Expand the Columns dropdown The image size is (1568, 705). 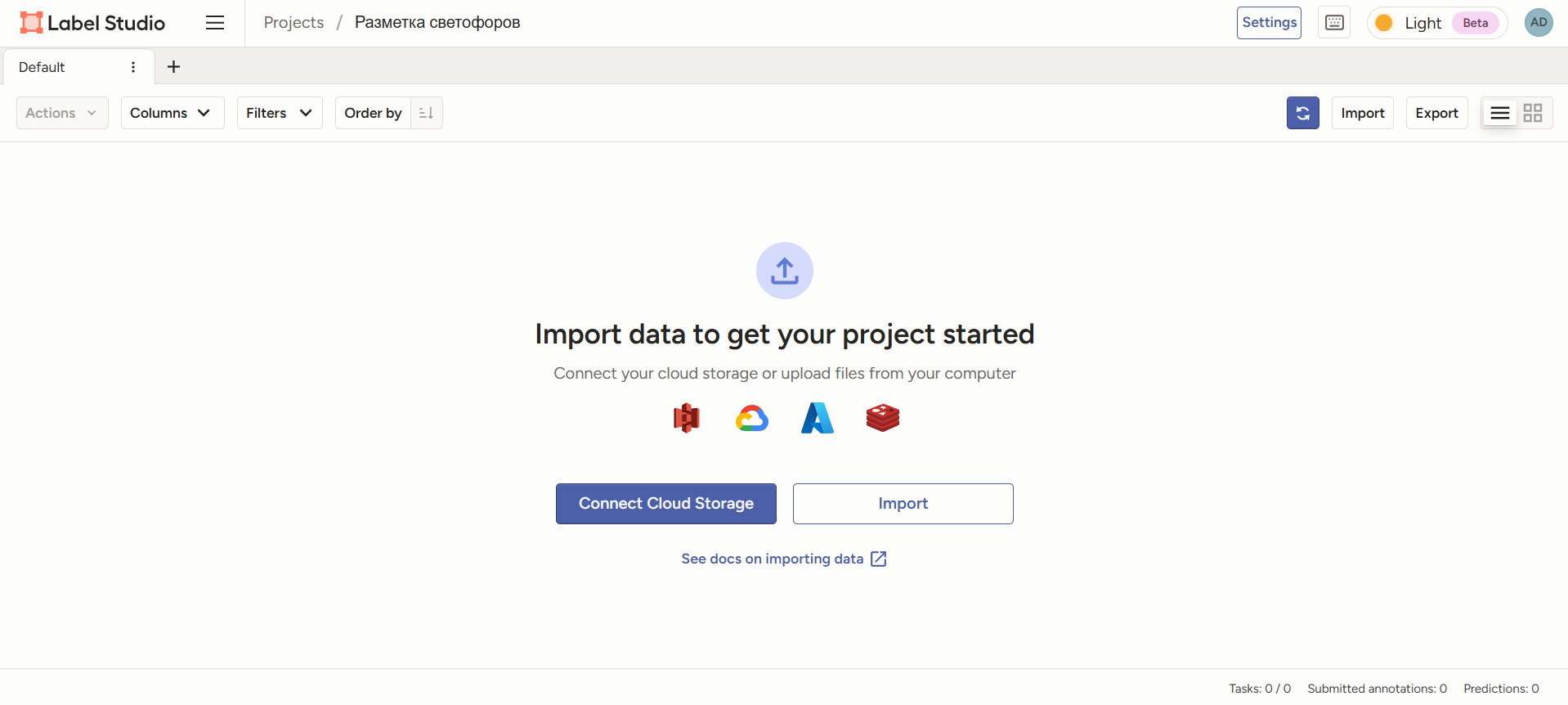tap(172, 113)
